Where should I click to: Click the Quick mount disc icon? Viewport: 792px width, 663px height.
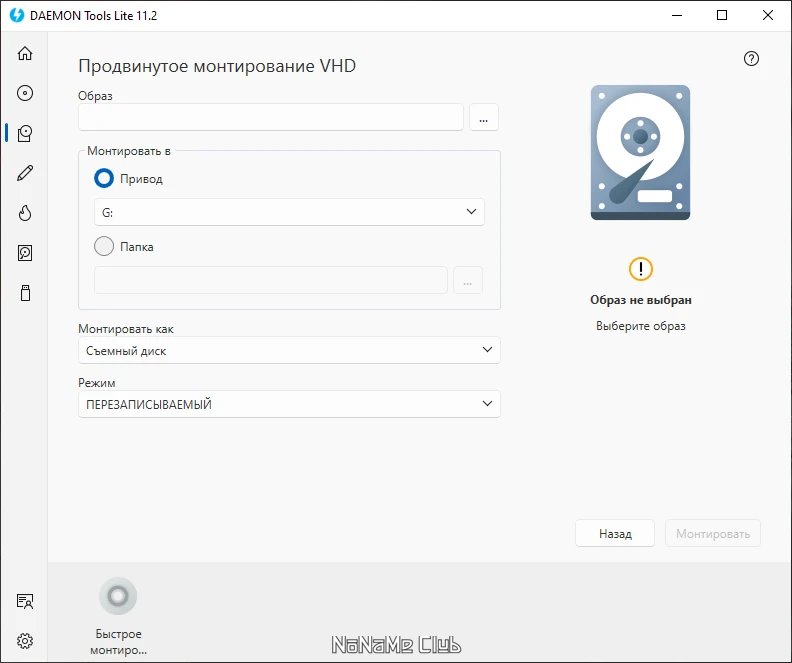[x=118, y=596]
